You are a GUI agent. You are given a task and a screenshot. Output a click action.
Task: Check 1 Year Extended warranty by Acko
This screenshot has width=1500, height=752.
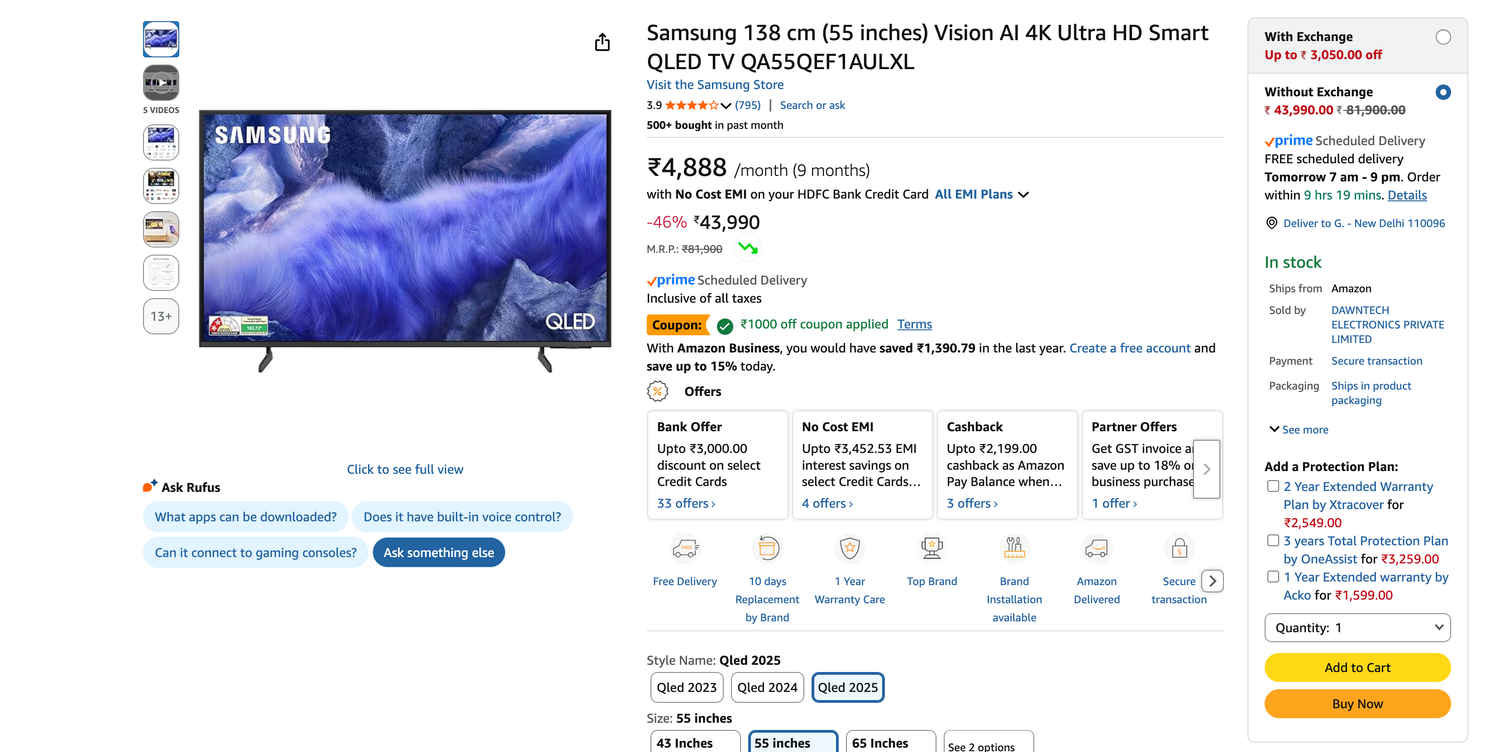(x=1273, y=576)
